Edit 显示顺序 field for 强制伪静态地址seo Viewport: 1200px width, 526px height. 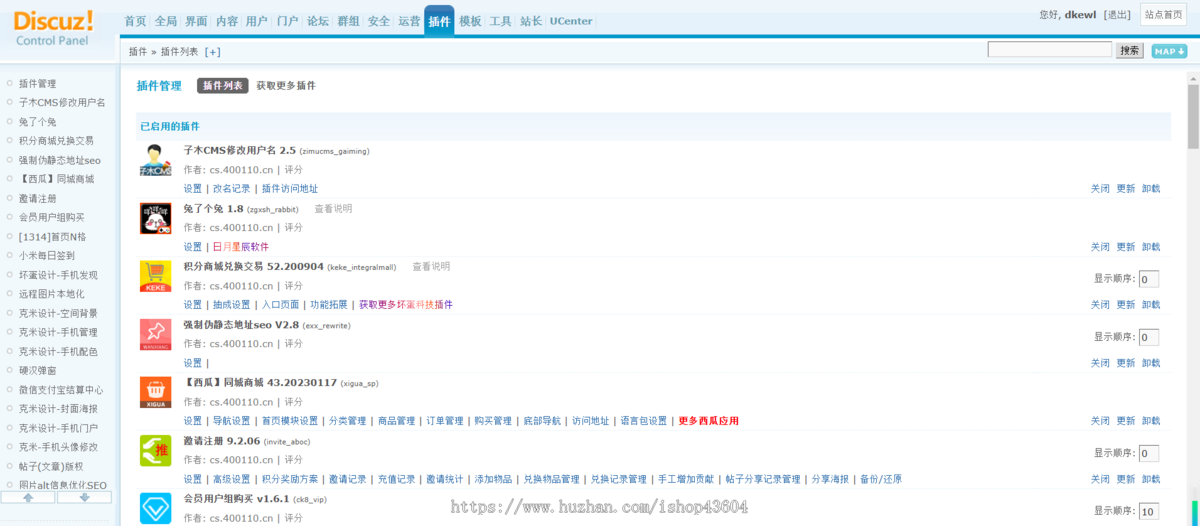(x=1149, y=337)
